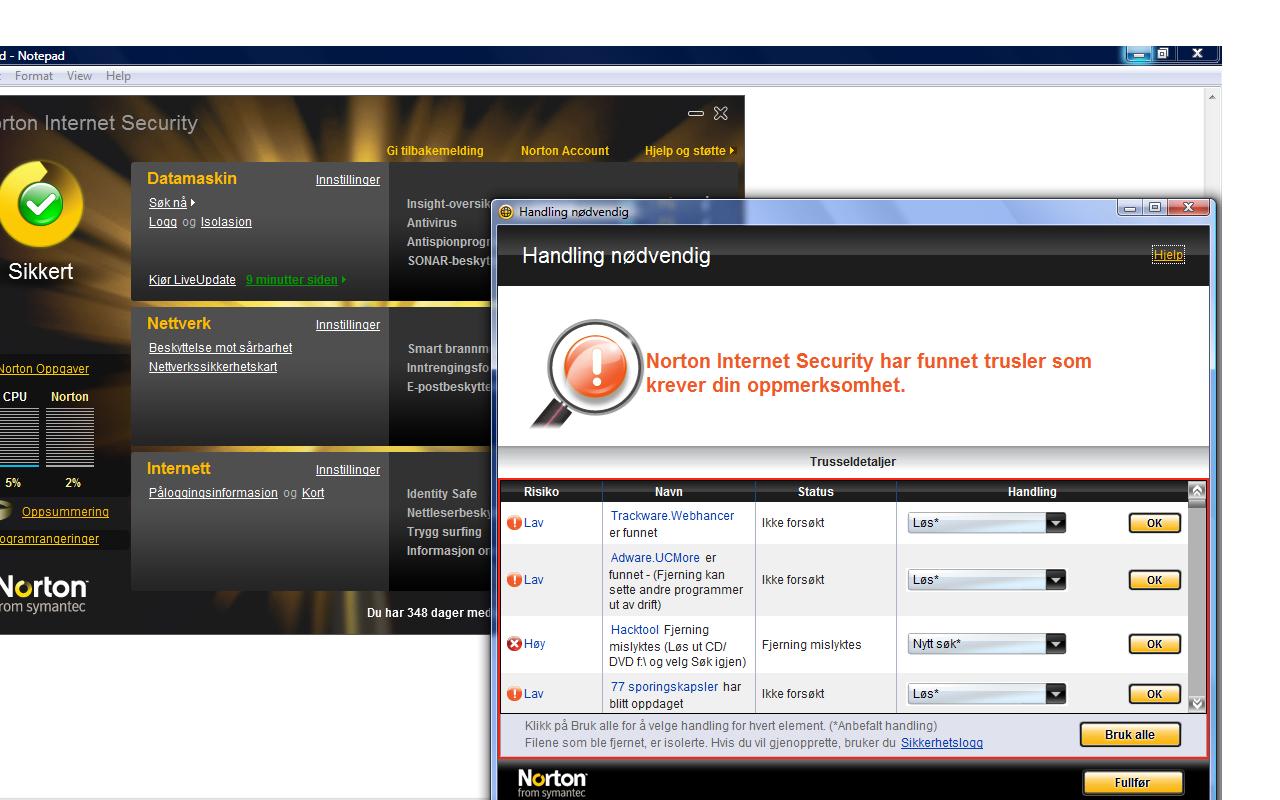Click the Isolasjon link
The width and height of the screenshot is (1280, 800).
tap(226, 222)
